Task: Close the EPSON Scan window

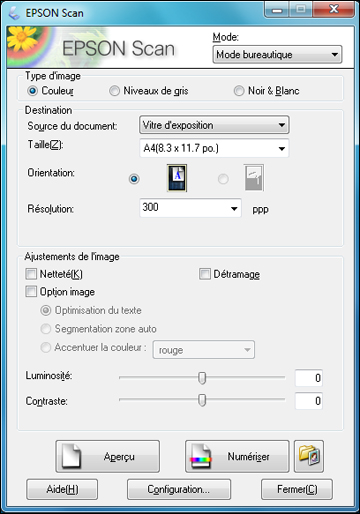Action: [x=333, y=9]
